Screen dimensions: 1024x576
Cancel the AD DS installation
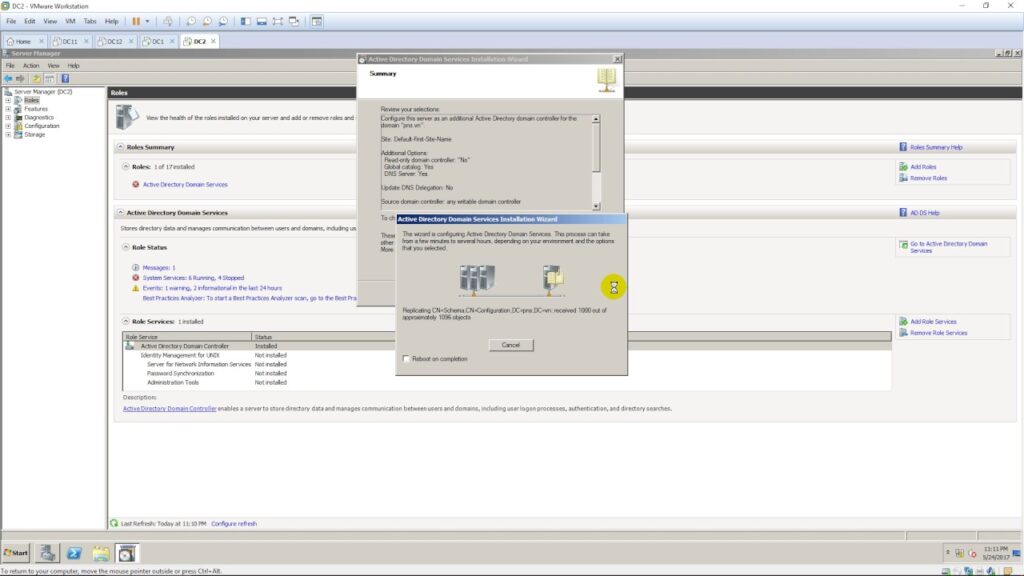(x=511, y=345)
